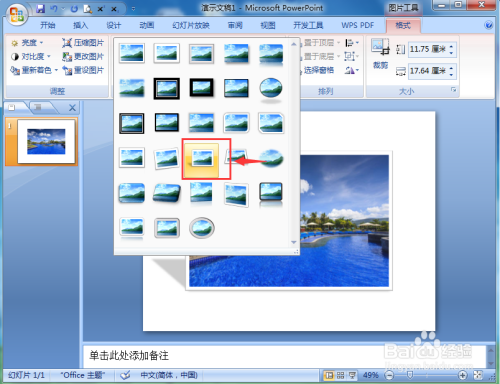This screenshot has height=384, width=500.
Task: Open the 幻灯片放映 Slide Show tab
Action: [191, 25]
